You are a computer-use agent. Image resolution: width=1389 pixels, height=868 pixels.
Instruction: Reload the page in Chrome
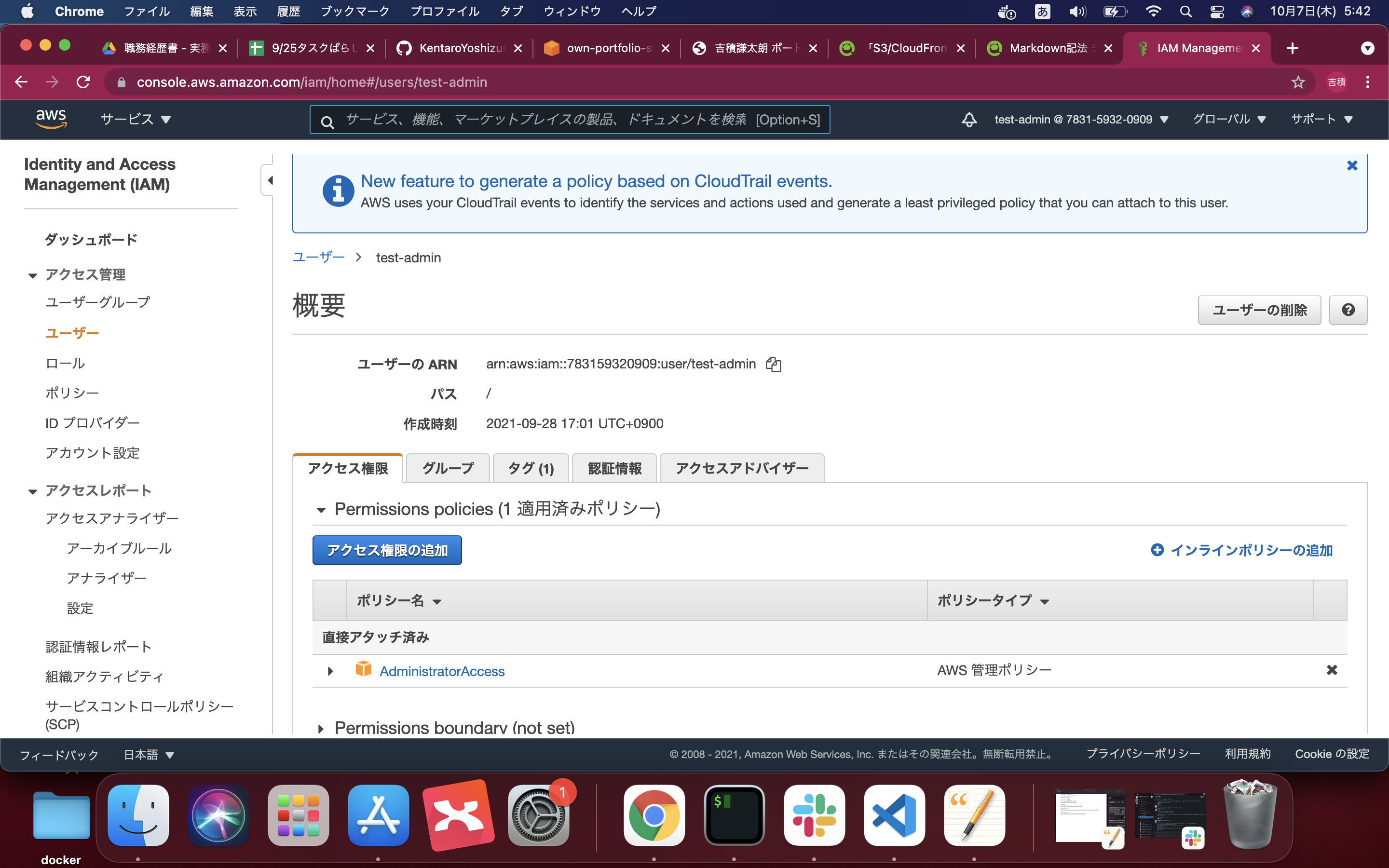click(84, 81)
